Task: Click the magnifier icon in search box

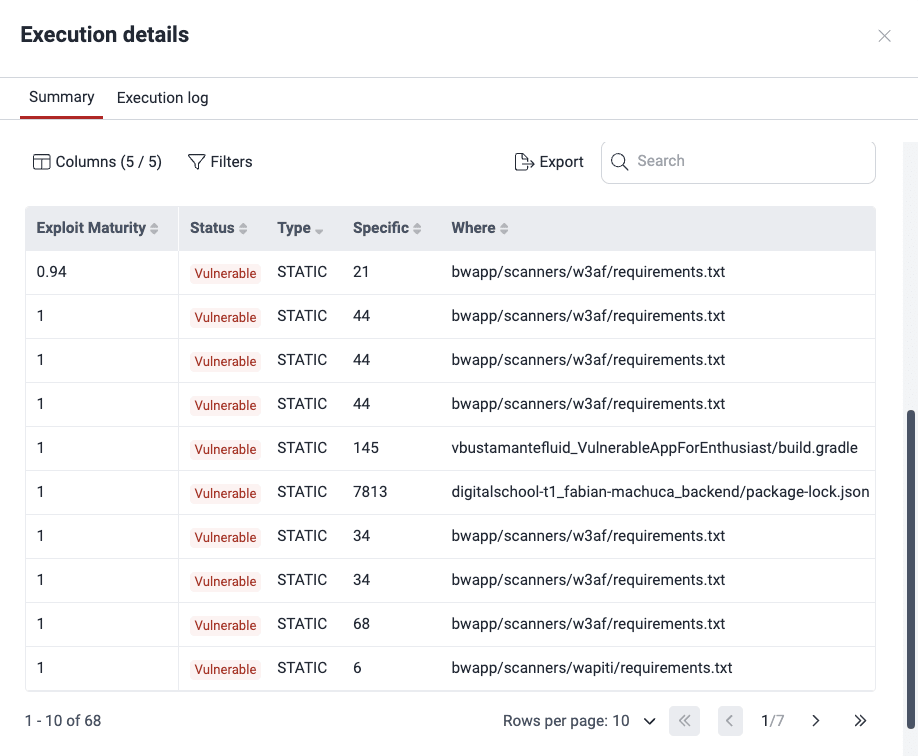Action: pyautogui.click(x=619, y=161)
